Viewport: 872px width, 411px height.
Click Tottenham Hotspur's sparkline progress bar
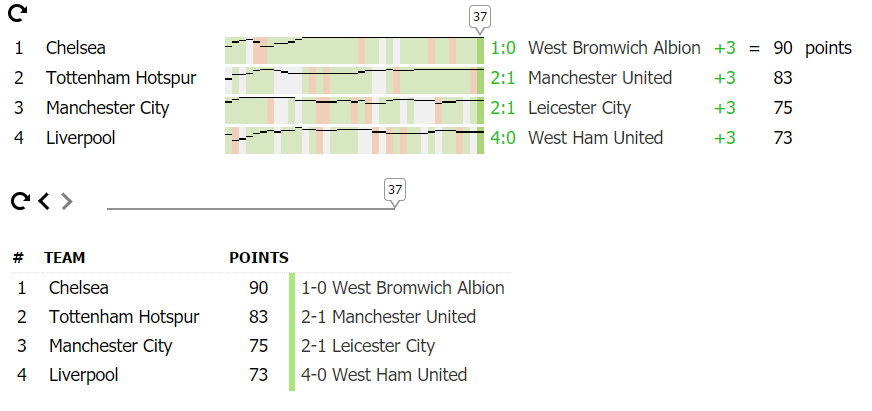pos(354,78)
